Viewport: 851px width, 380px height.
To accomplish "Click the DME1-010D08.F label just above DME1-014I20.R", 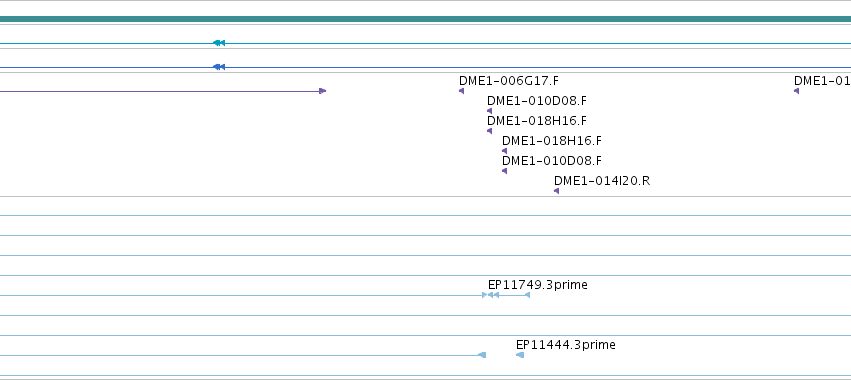I will (x=552, y=161).
